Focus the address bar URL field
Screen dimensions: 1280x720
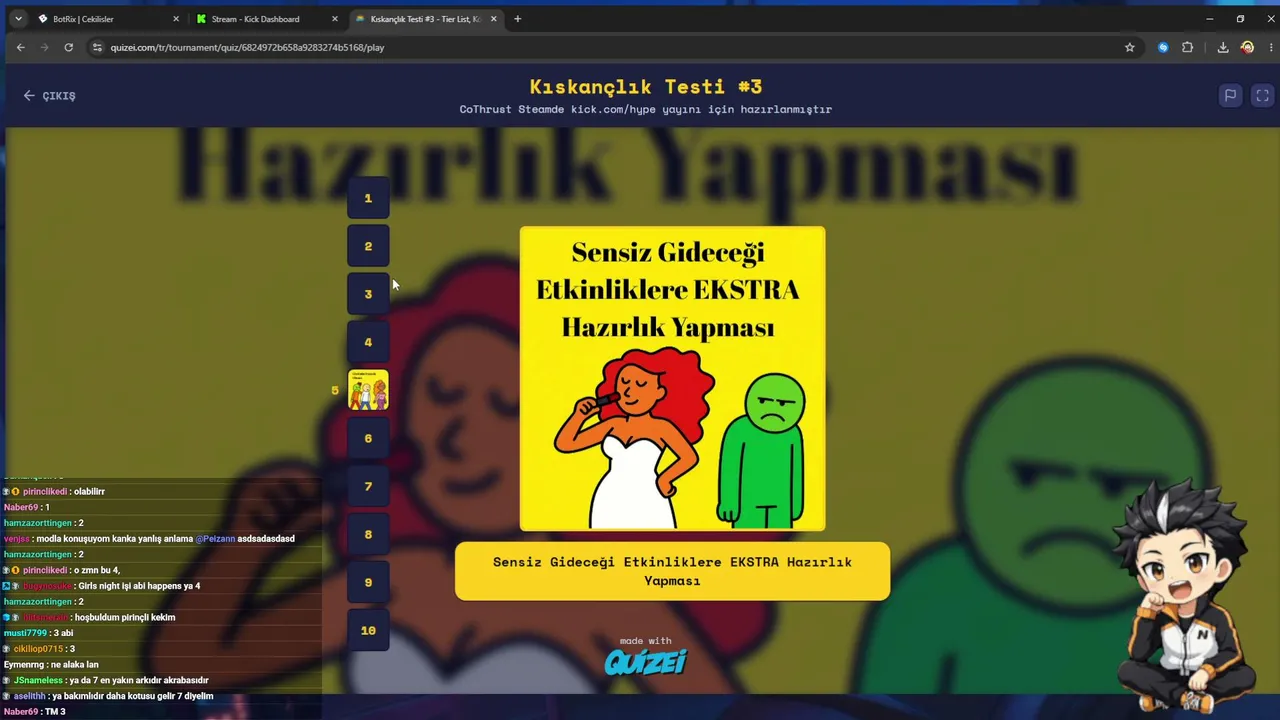(x=600, y=47)
